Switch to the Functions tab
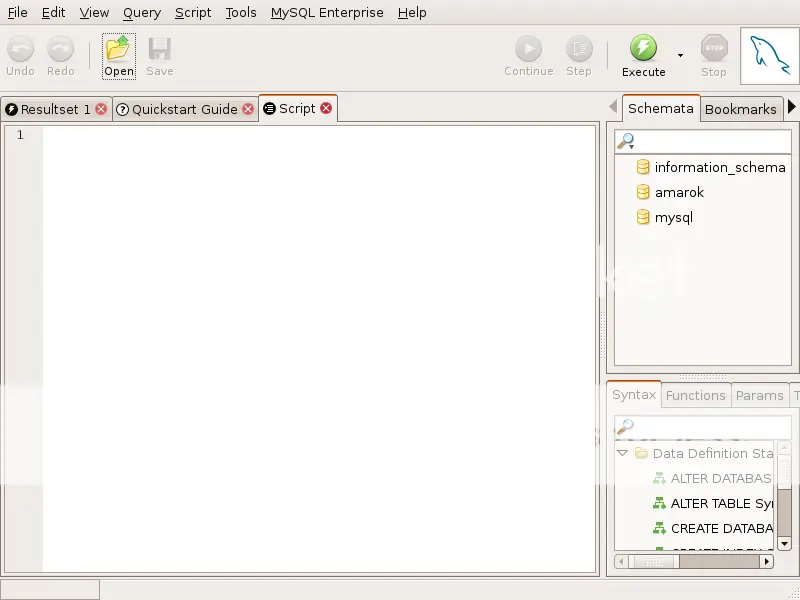This screenshot has width=800, height=600. [x=695, y=395]
